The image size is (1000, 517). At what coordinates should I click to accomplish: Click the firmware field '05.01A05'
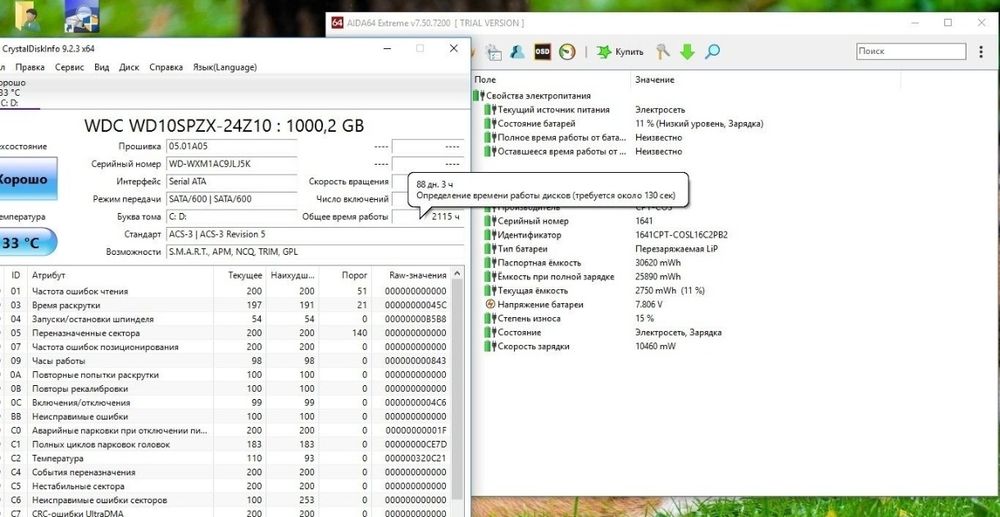(232, 147)
